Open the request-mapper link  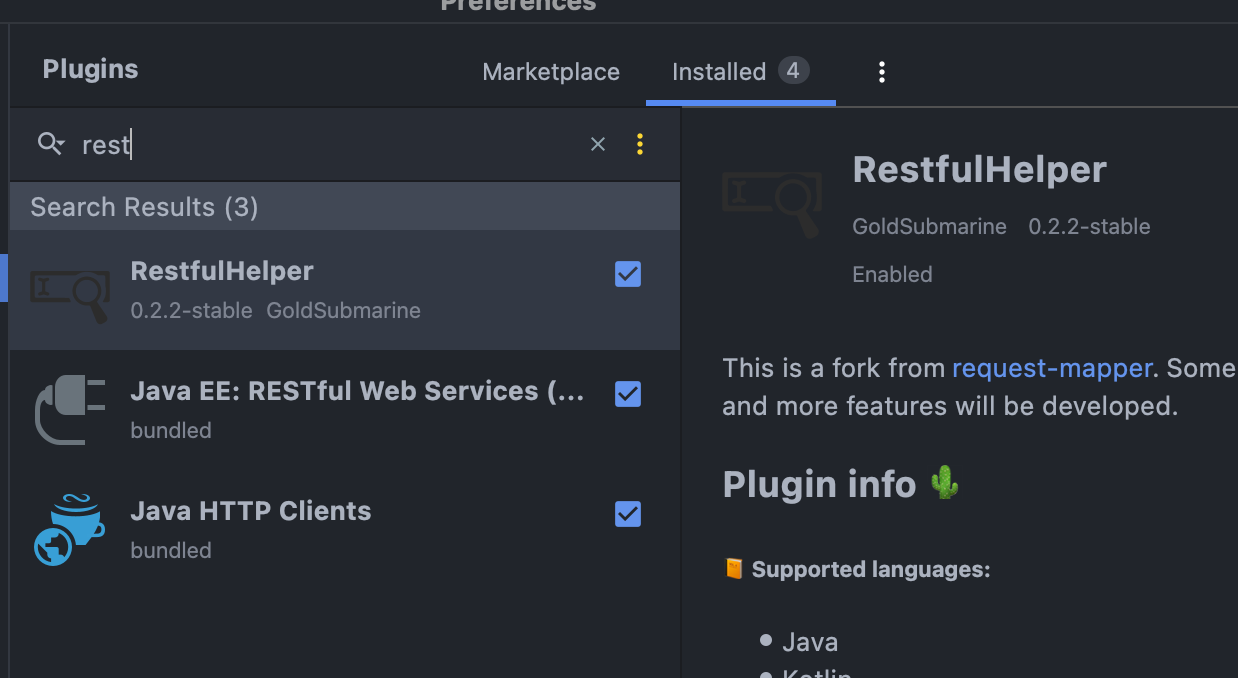coord(1052,367)
